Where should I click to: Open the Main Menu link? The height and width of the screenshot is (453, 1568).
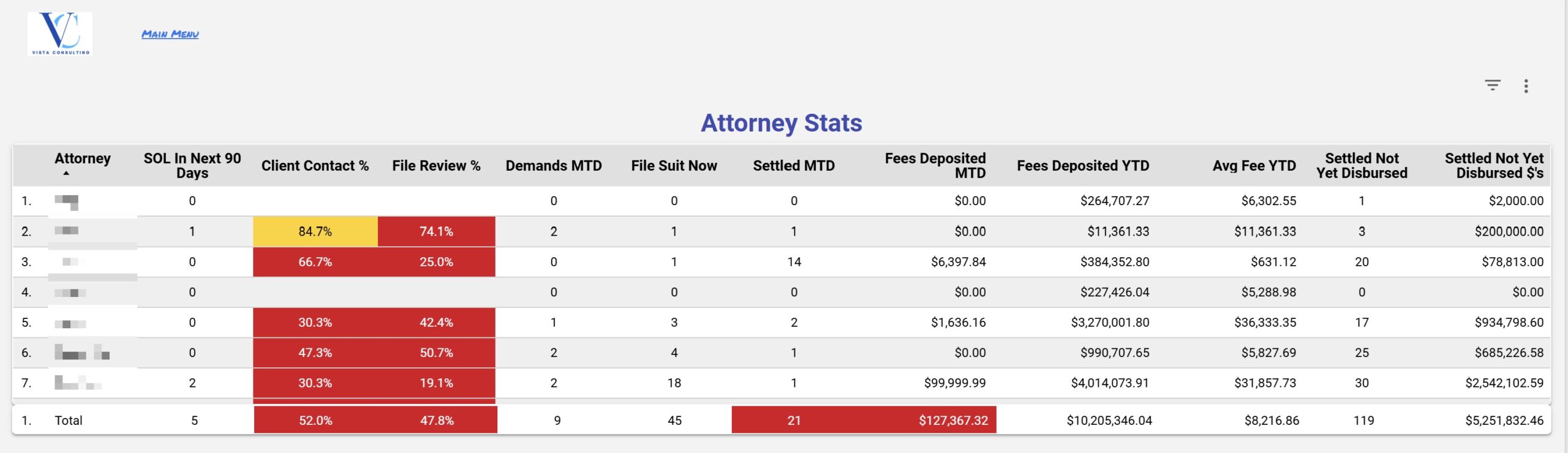[170, 34]
